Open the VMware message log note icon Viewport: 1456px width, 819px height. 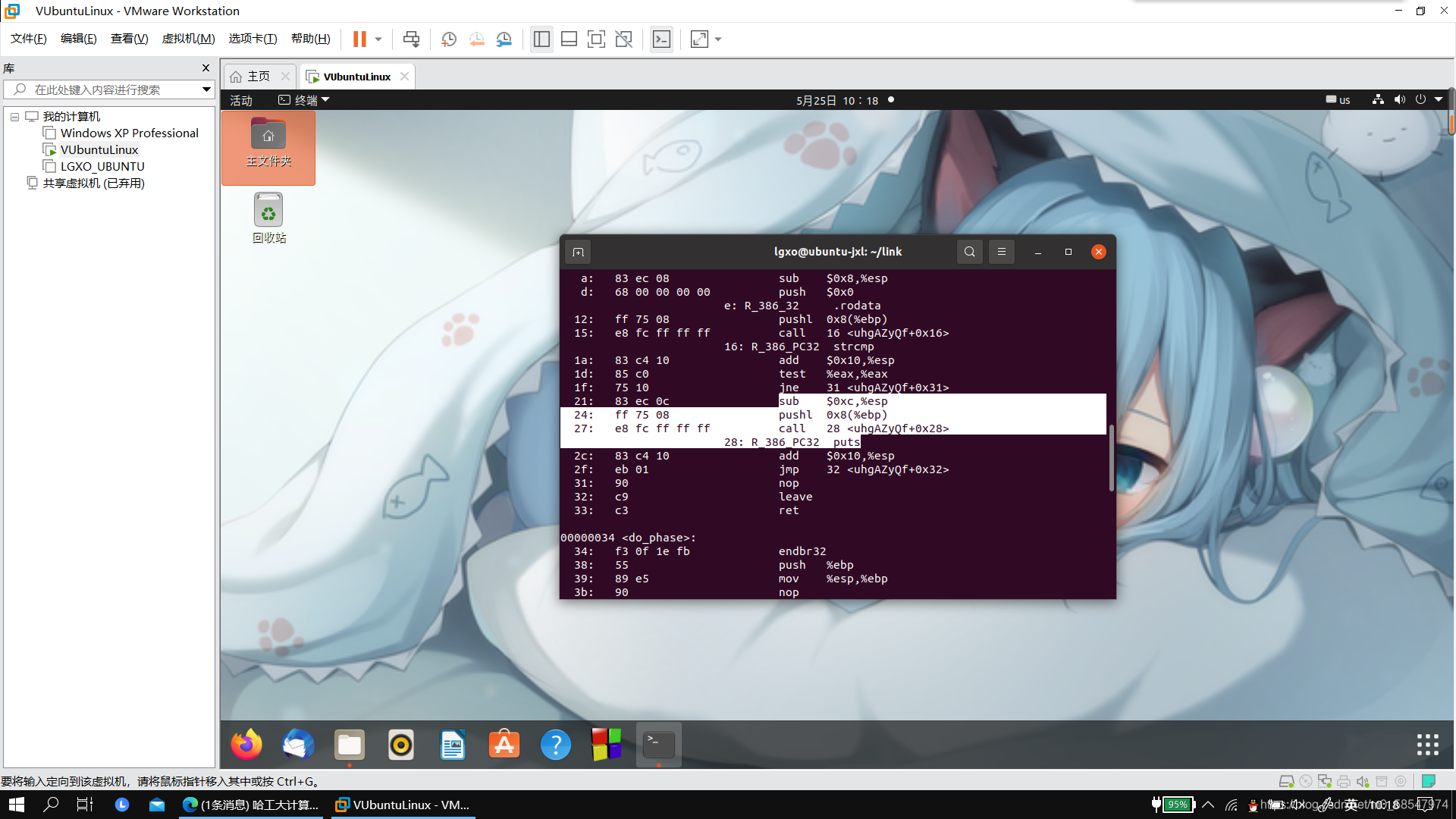pyautogui.click(x=1429, y=781)
